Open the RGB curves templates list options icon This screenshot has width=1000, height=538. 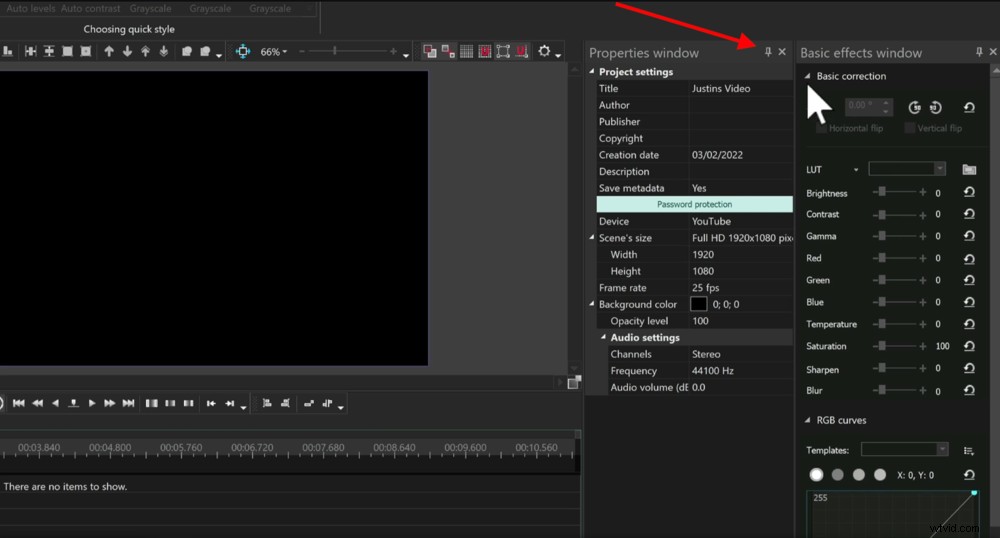pyautogui.click(x=969, y=450)
